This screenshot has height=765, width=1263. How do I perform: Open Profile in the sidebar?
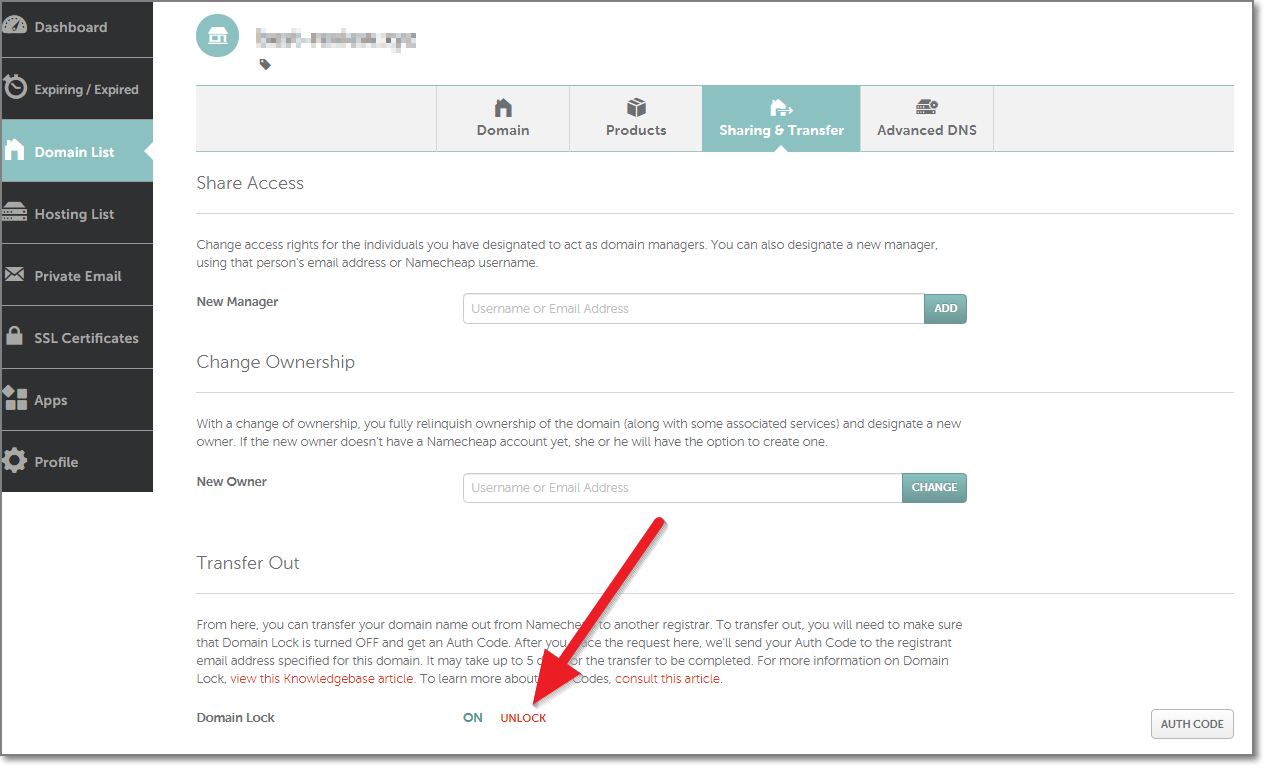tap(77, 461)
